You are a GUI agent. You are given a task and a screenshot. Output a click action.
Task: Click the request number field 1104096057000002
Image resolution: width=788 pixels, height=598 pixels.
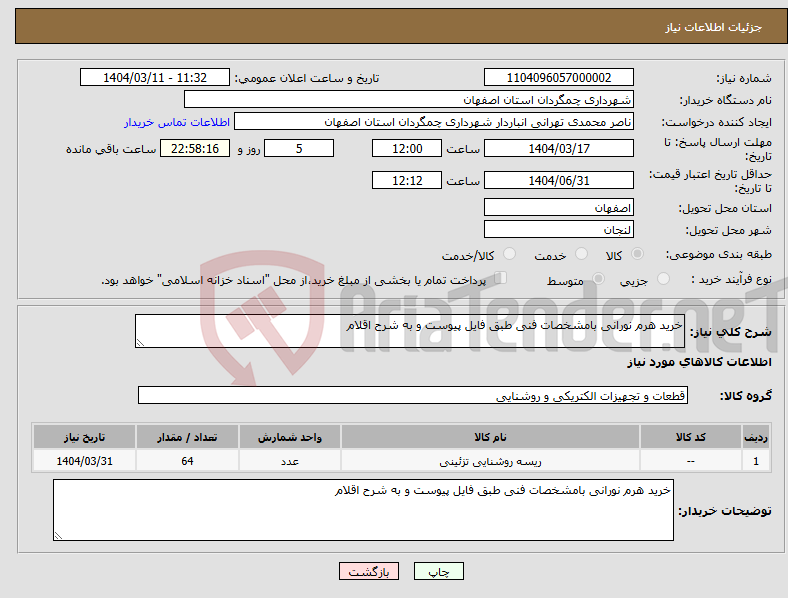click(x=559, y=77)
